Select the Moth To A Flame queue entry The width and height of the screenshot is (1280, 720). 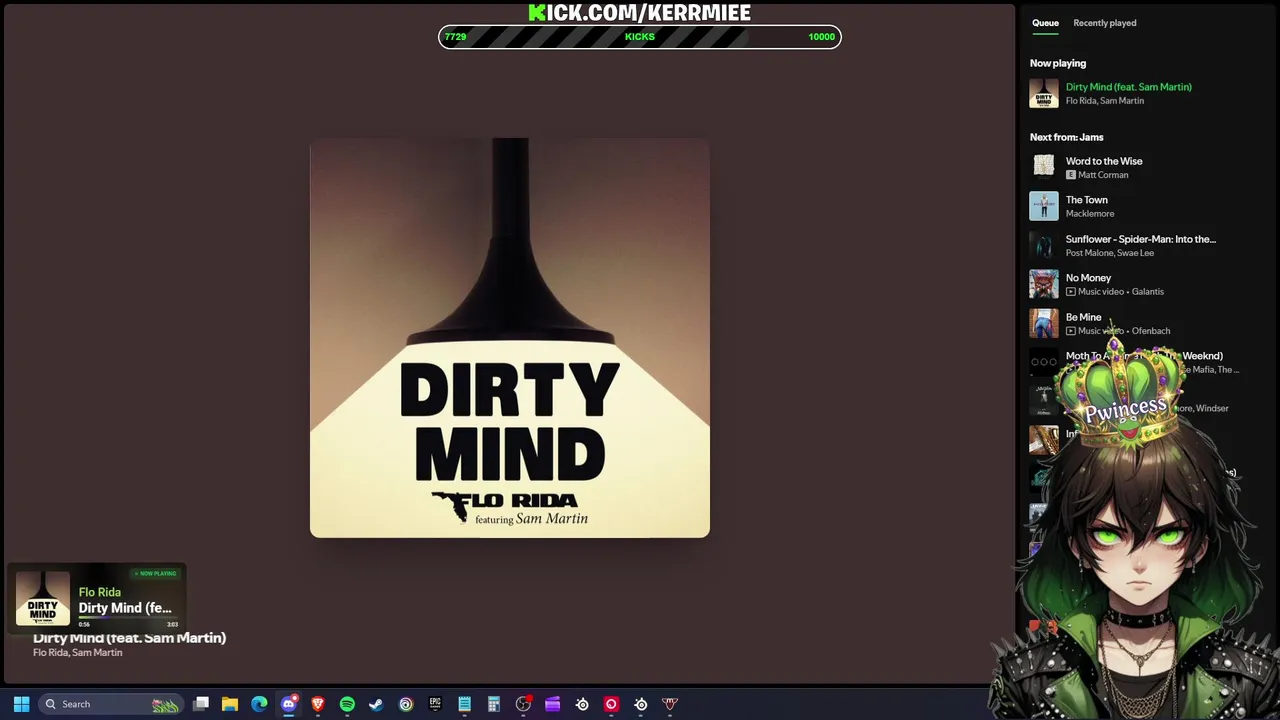[x=1144, y=356]
